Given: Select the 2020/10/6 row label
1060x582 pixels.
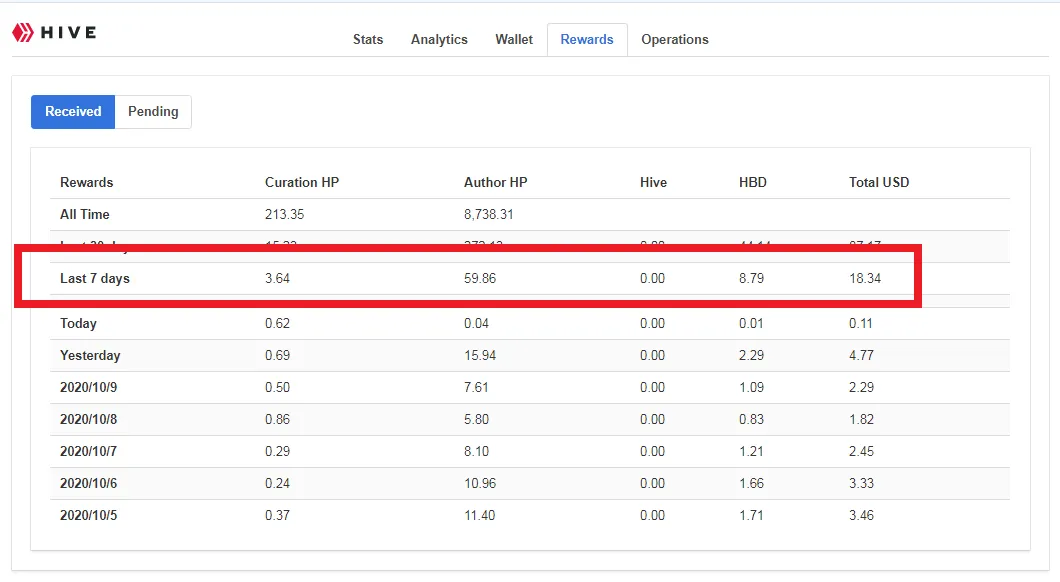Looking at the screenshot, I should click(89, 483).
